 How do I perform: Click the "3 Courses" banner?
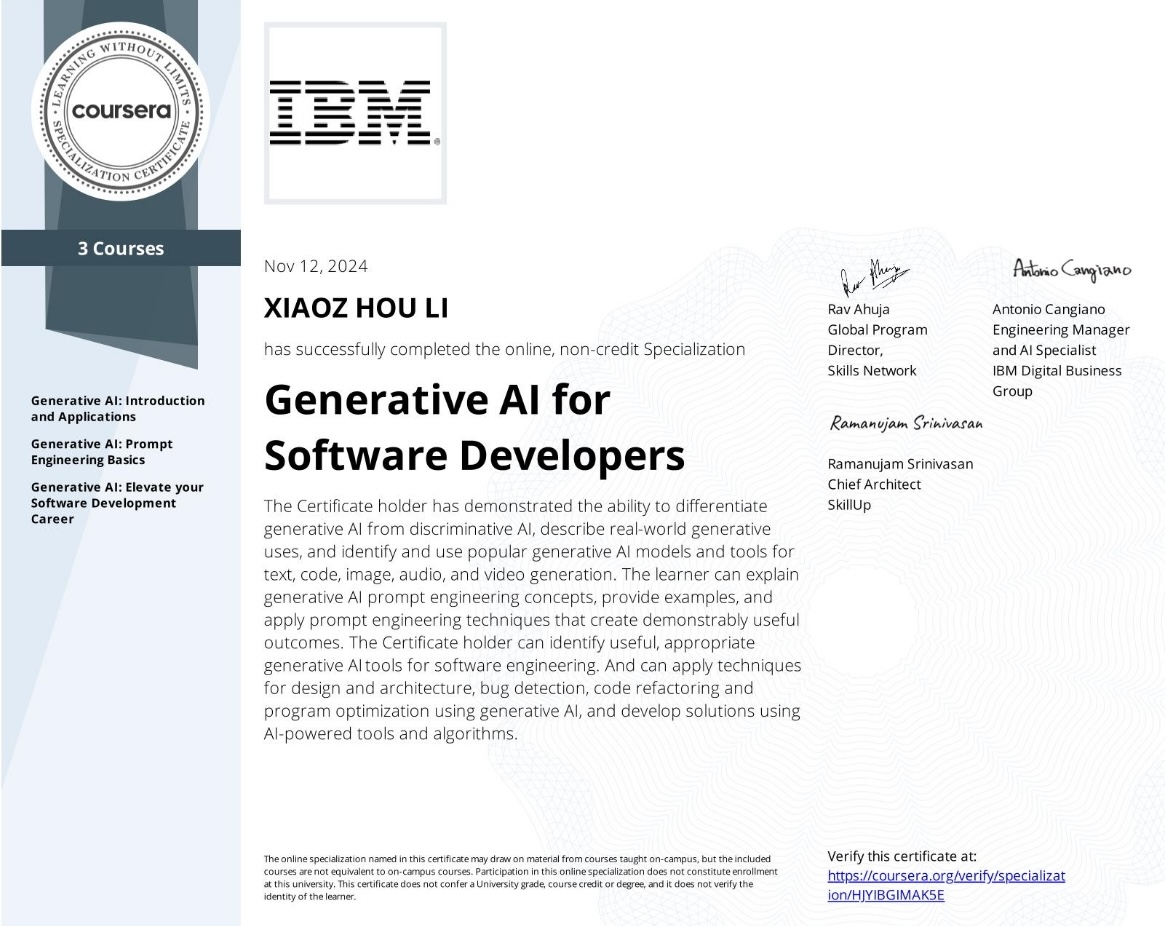pos(121,249)
